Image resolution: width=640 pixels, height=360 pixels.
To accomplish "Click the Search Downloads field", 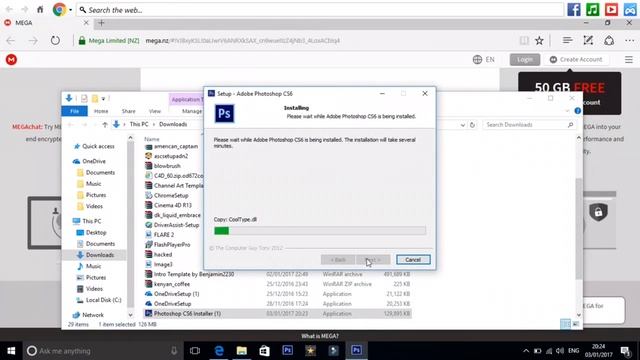I will click(529, 124).
